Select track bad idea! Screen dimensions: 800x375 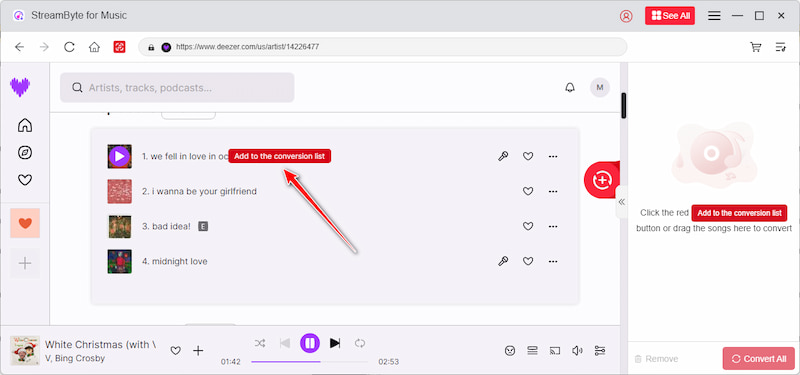pos(166,226)
